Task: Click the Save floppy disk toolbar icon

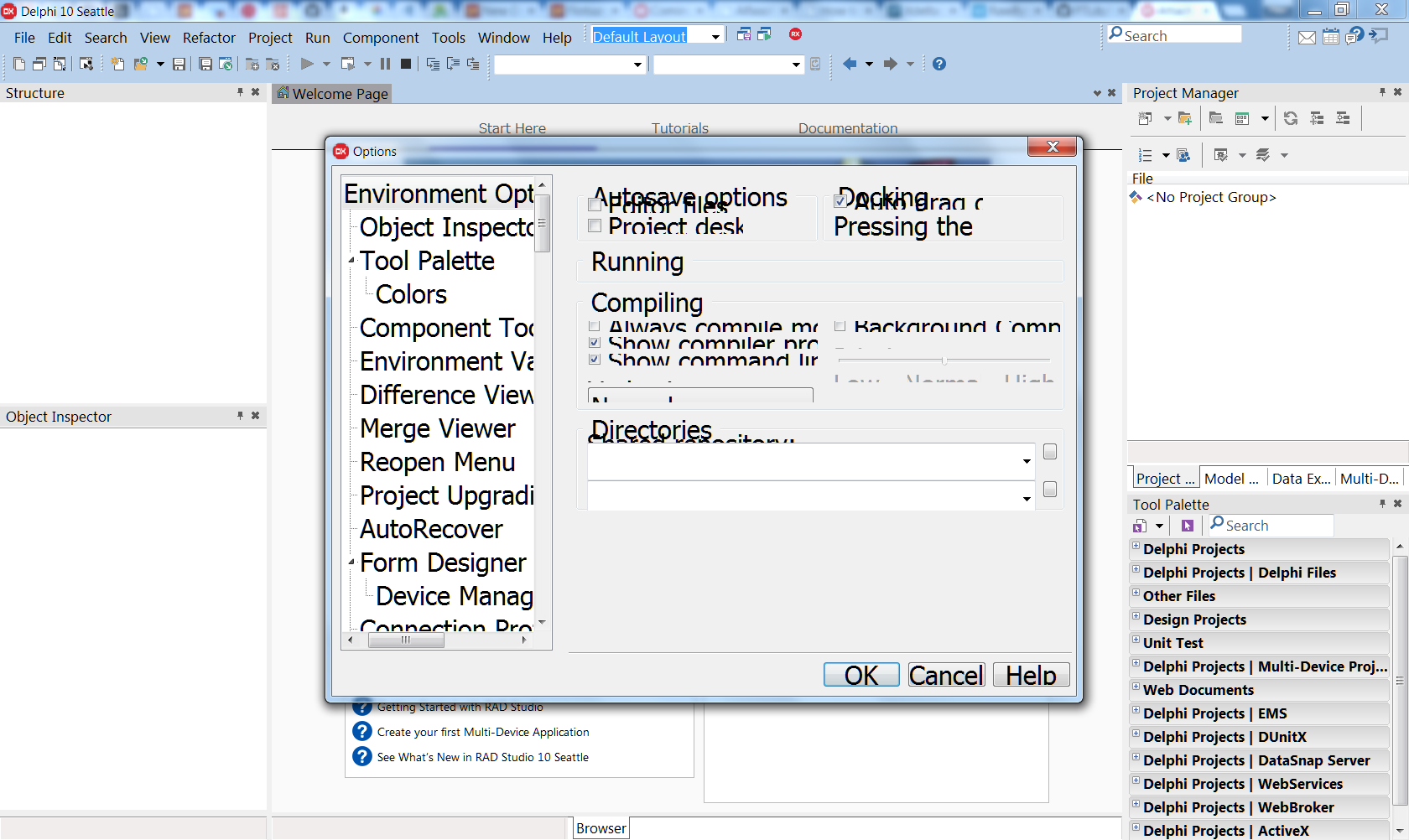Action: pos(179,64)
